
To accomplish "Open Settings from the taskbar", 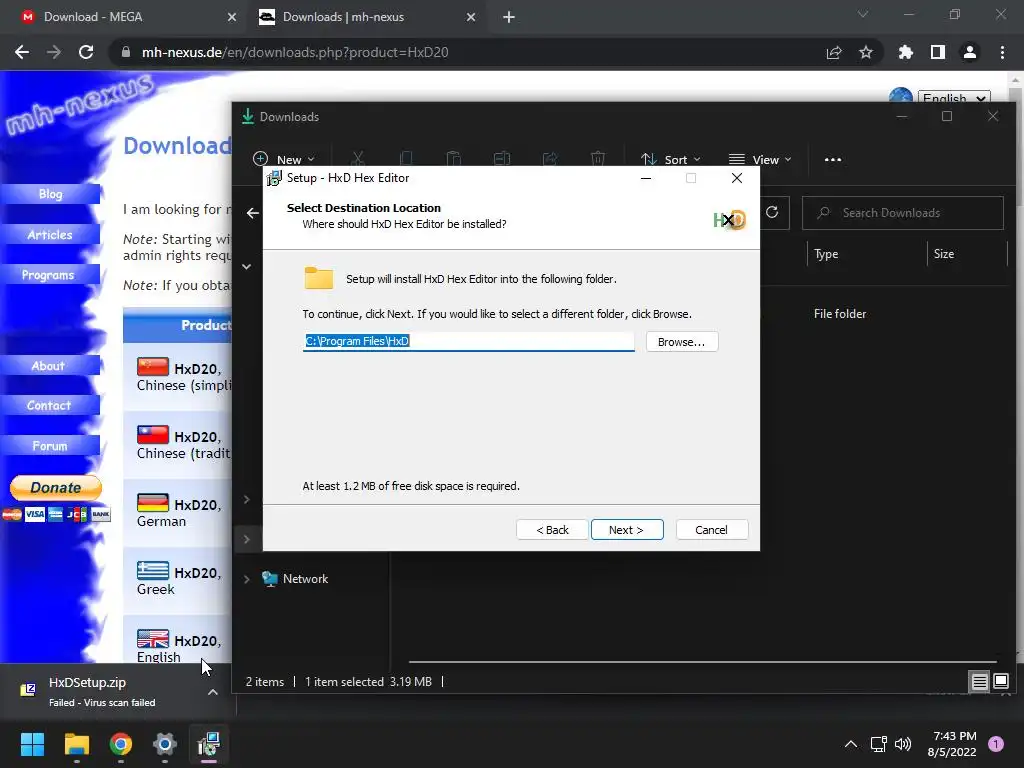I will pos(165,744).
